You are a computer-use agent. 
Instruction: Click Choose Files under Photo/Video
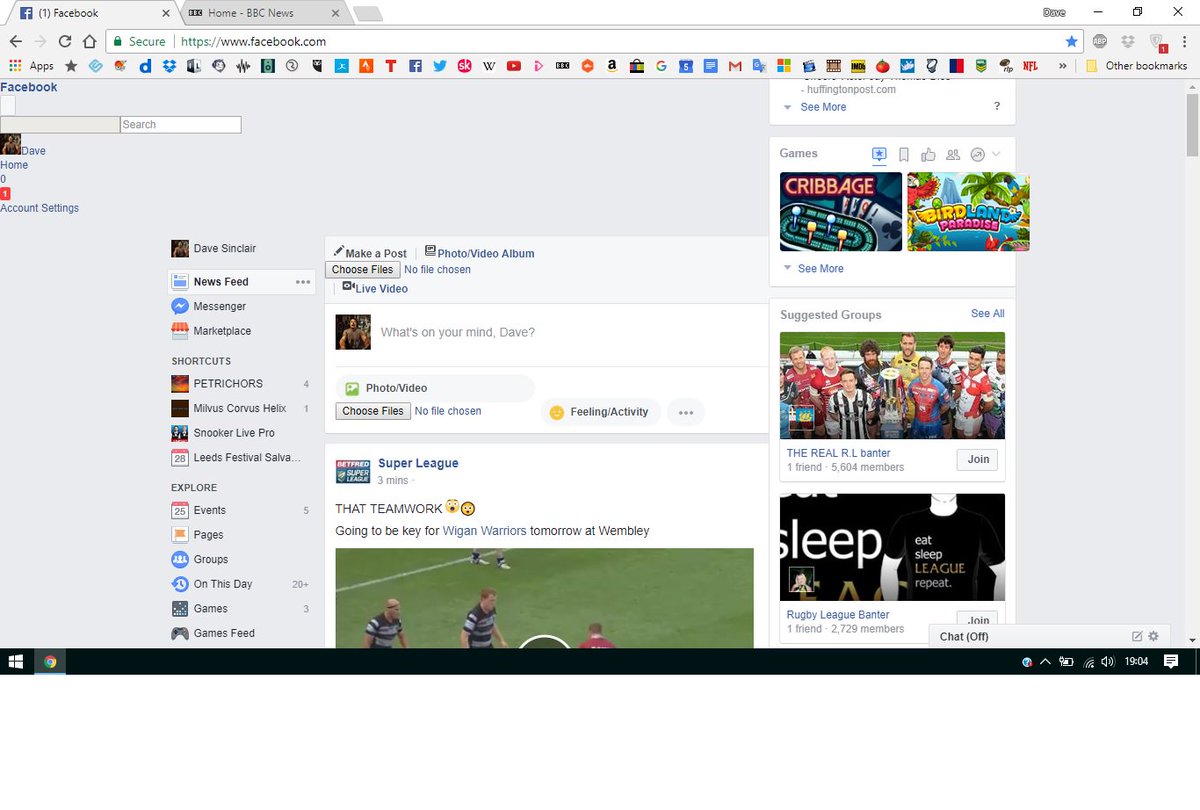pyautogui.click(x=373, y=411)
